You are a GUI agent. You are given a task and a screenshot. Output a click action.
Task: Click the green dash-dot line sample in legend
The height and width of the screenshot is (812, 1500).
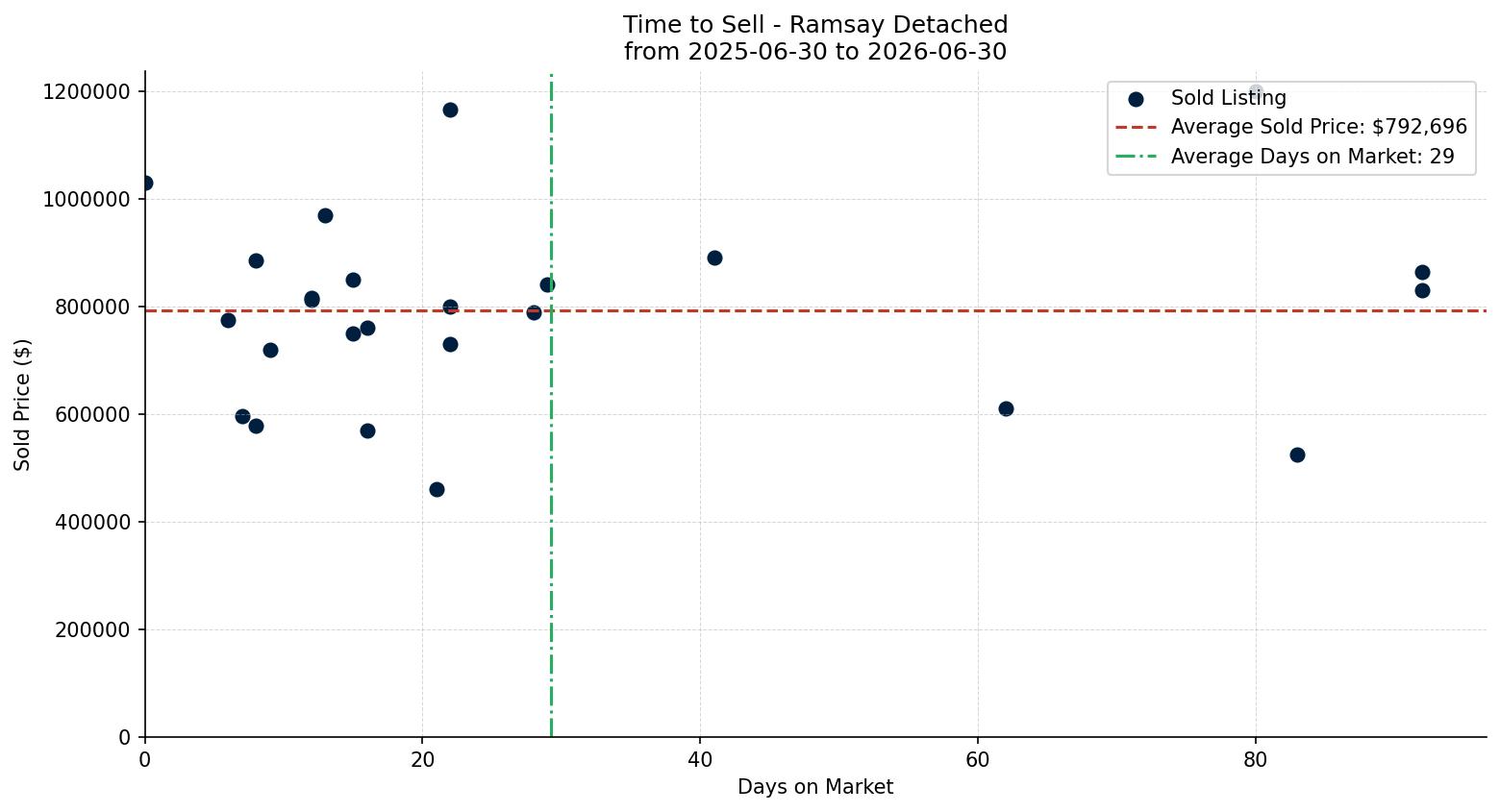[x=1136, y=157]
